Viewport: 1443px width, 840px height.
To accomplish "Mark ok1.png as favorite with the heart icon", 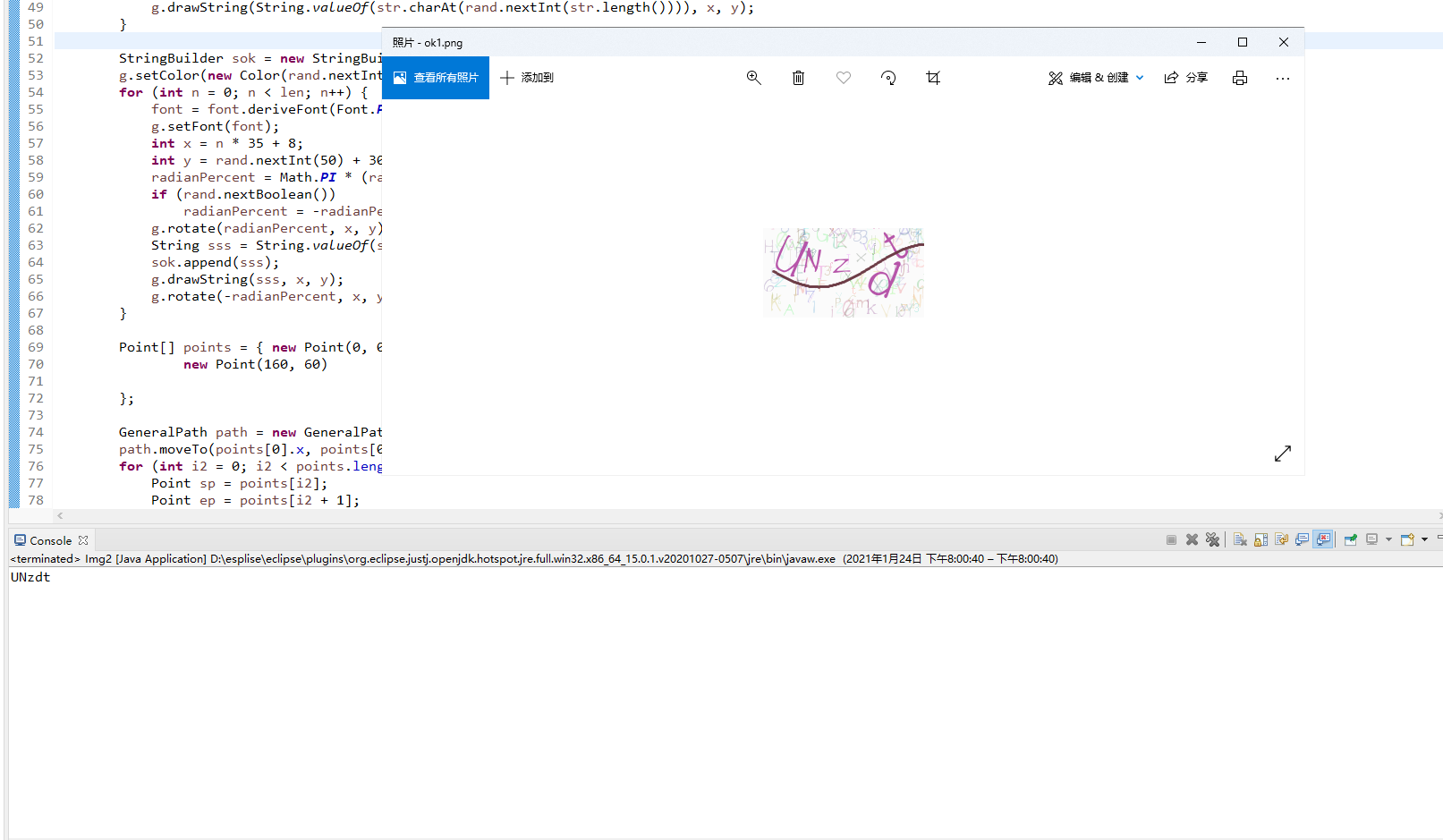I will tap(843, 78).
